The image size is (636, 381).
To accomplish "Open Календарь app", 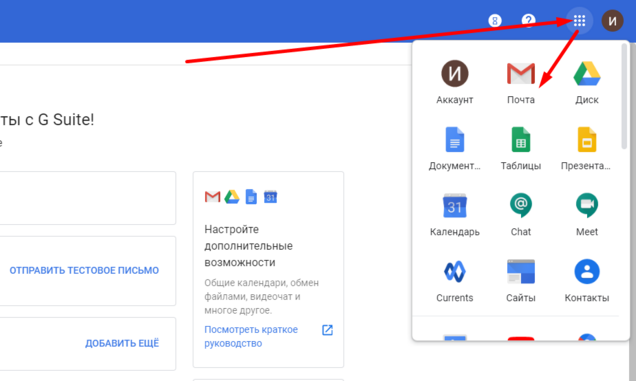I will pyautogui.click(x=455, y=215).
